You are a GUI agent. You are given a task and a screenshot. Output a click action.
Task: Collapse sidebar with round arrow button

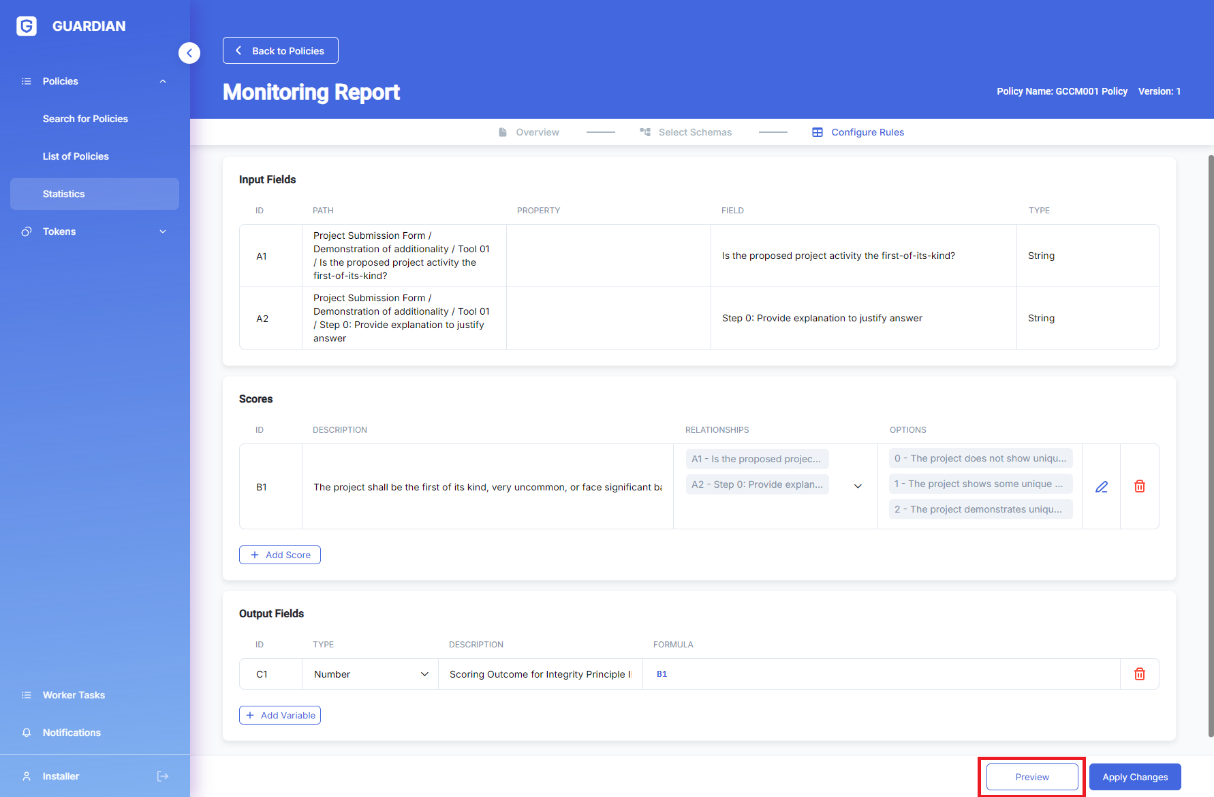point(189,53)
